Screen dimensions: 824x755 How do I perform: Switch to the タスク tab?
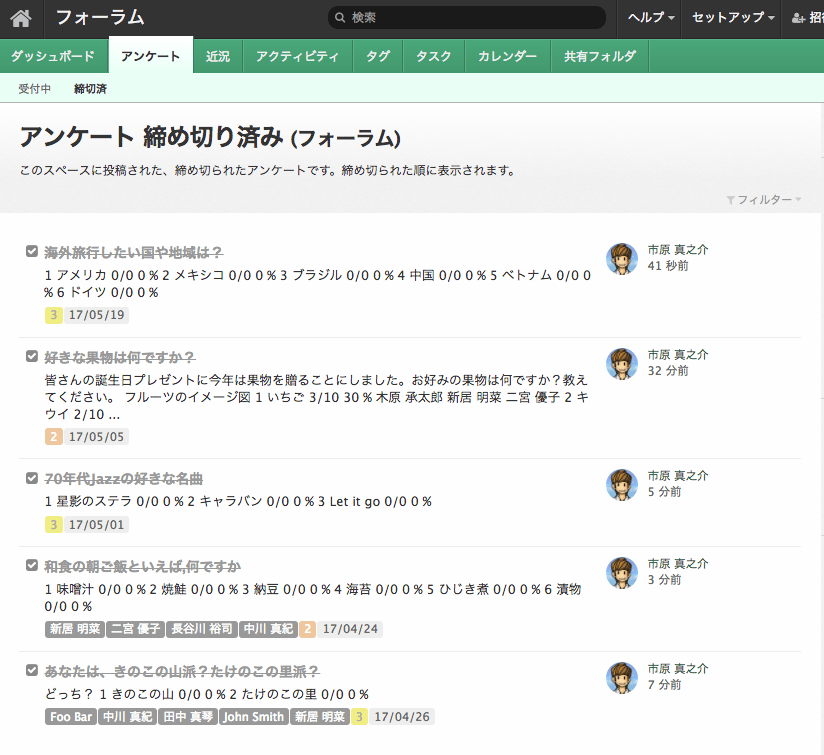tap(434, 56)
